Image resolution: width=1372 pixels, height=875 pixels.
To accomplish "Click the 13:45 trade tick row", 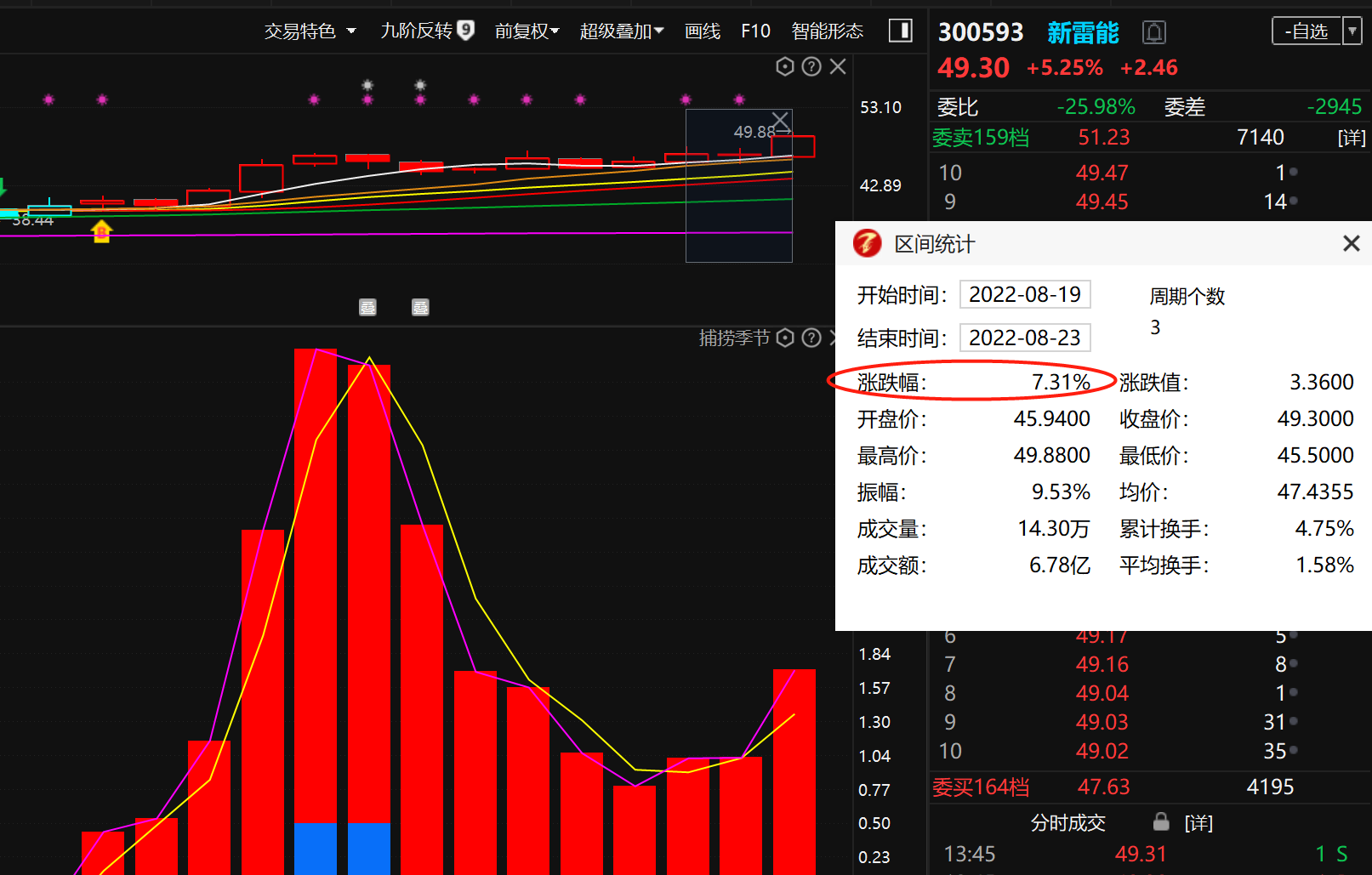I will click(1150, 854).
